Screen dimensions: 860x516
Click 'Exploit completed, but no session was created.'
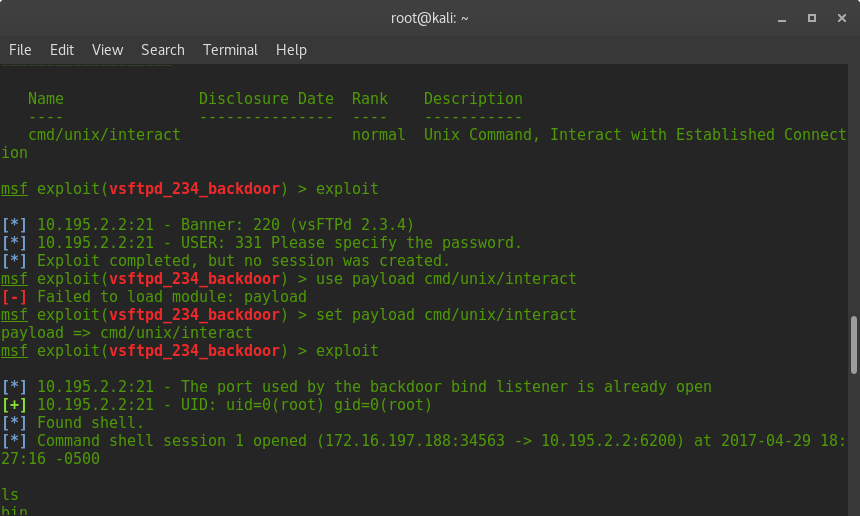pos(243,261)
